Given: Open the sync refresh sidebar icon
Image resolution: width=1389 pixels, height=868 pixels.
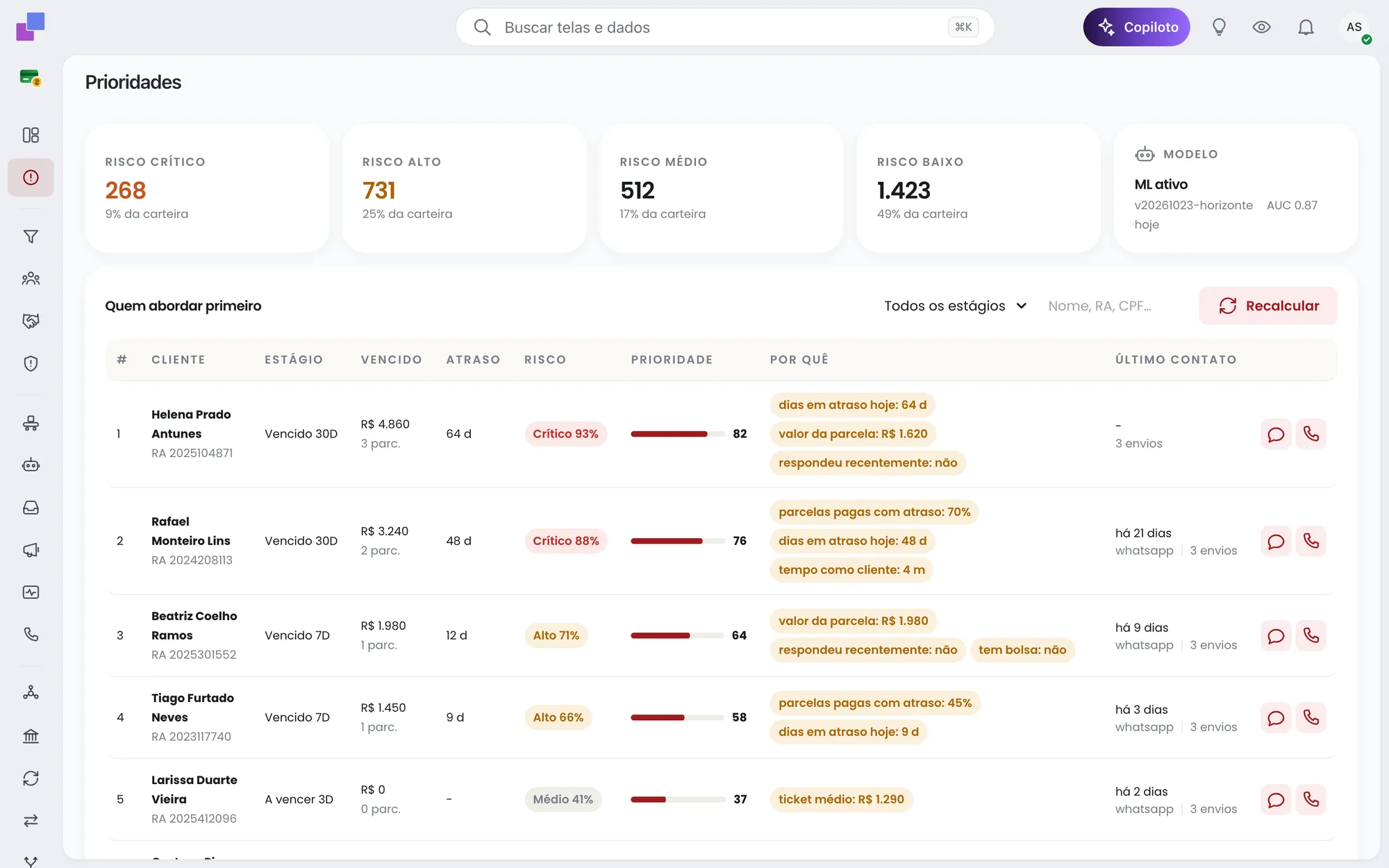Looking at the screenshot, I should (31, 778).
